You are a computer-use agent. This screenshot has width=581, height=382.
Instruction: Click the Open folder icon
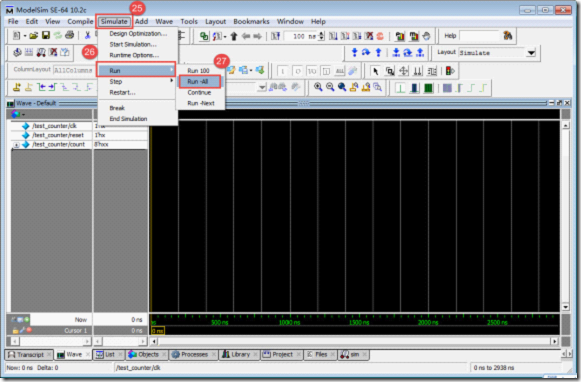pyautogui.click(x=34, y=36)
